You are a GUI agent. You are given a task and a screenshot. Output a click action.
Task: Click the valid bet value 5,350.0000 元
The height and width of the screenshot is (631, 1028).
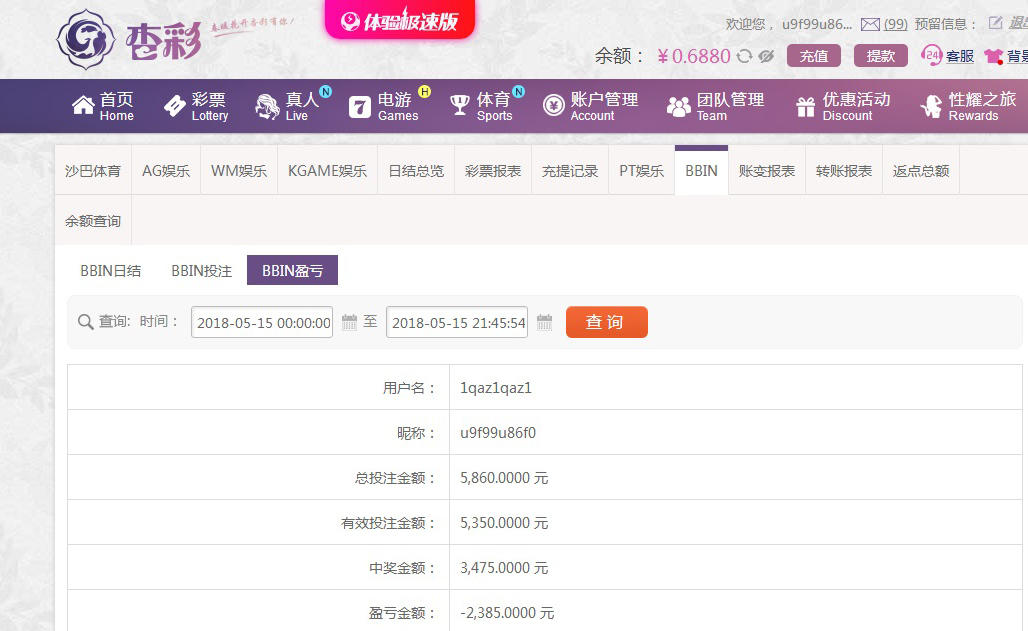[x=504, y=523]
